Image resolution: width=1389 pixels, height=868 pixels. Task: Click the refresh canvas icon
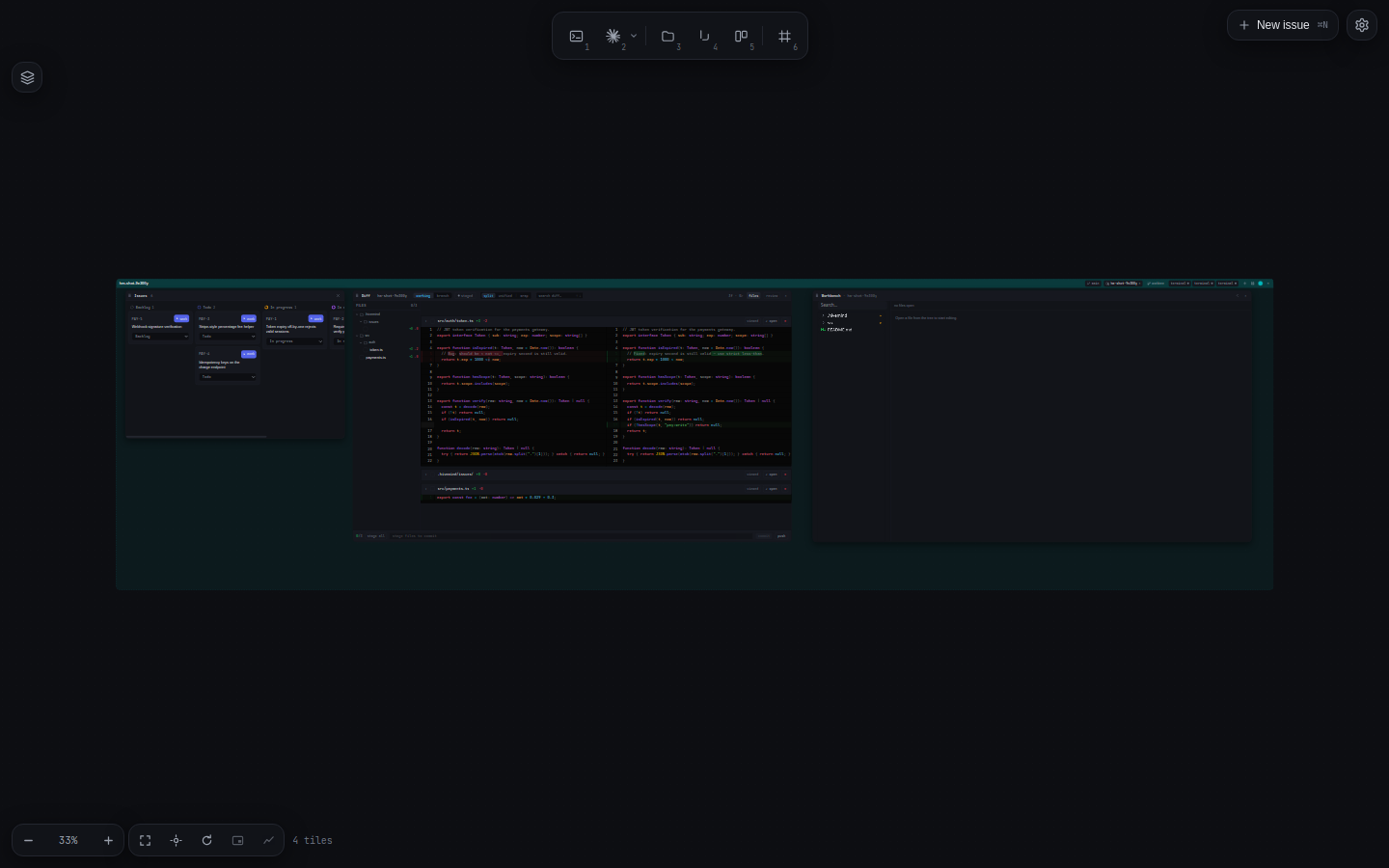pyautogui.click(x=207, y=840)
